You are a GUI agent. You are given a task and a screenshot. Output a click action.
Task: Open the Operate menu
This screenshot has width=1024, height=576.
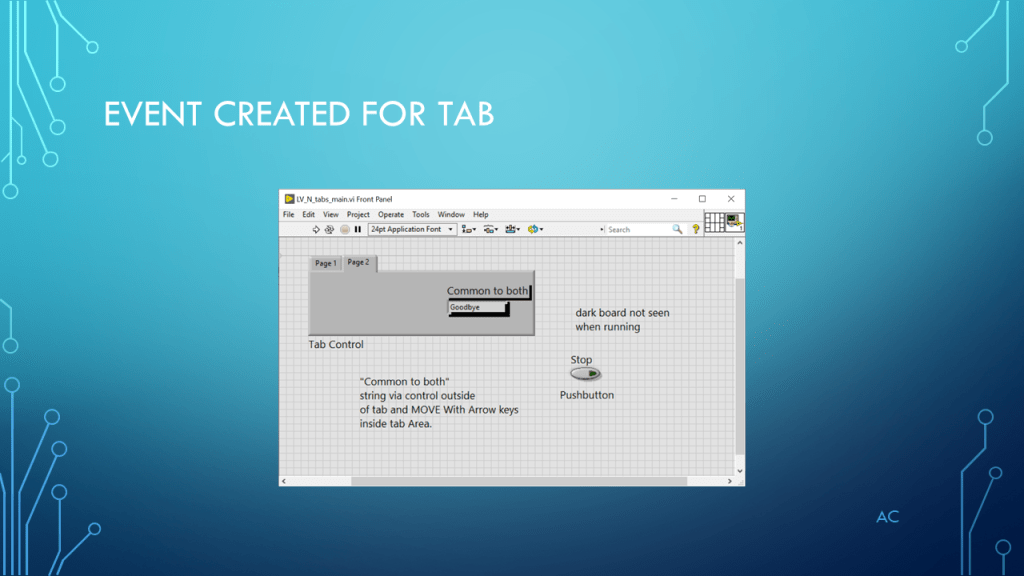coord(391,214)
